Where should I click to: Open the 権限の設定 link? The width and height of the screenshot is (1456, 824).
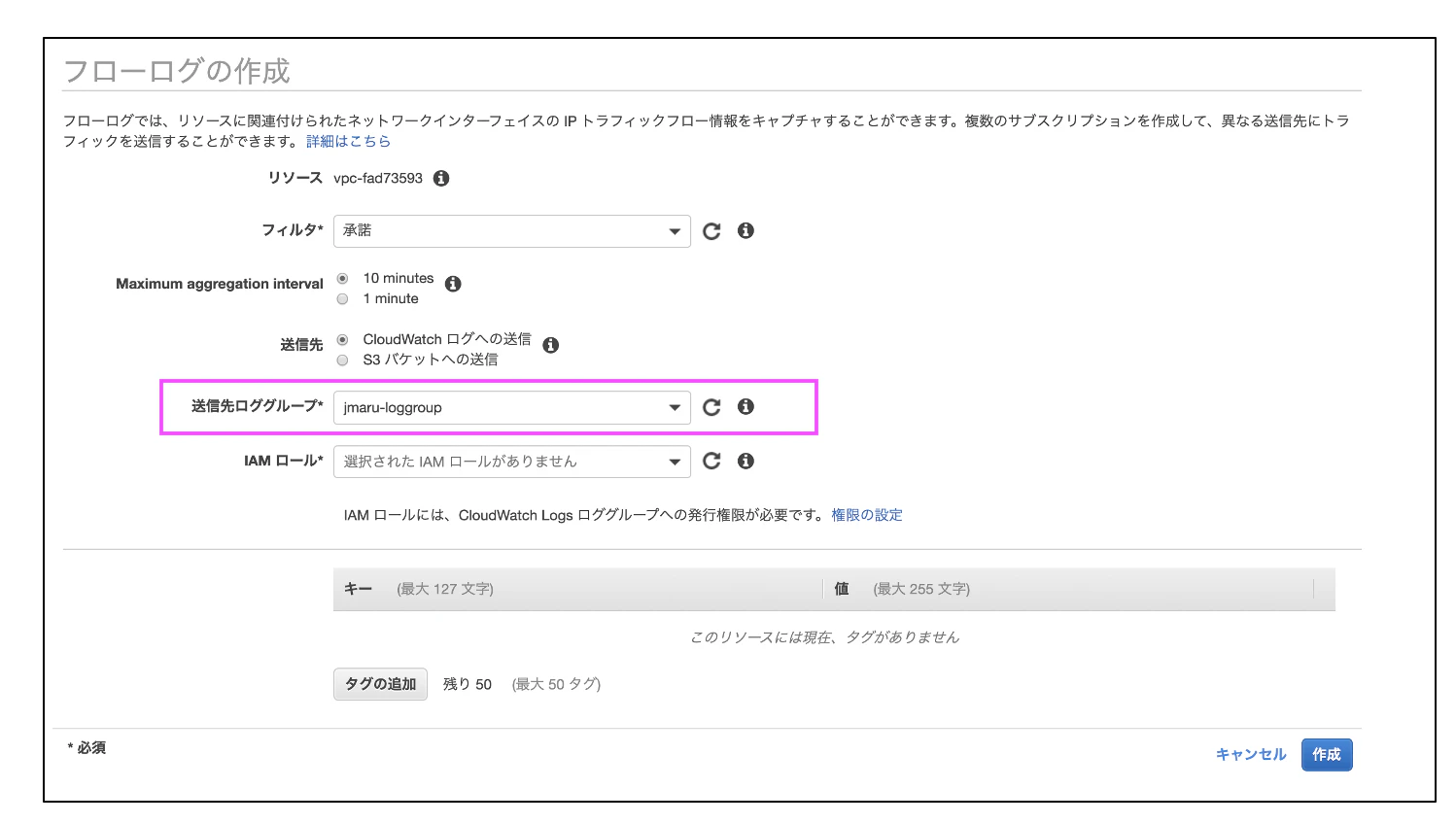coord(867,515)
